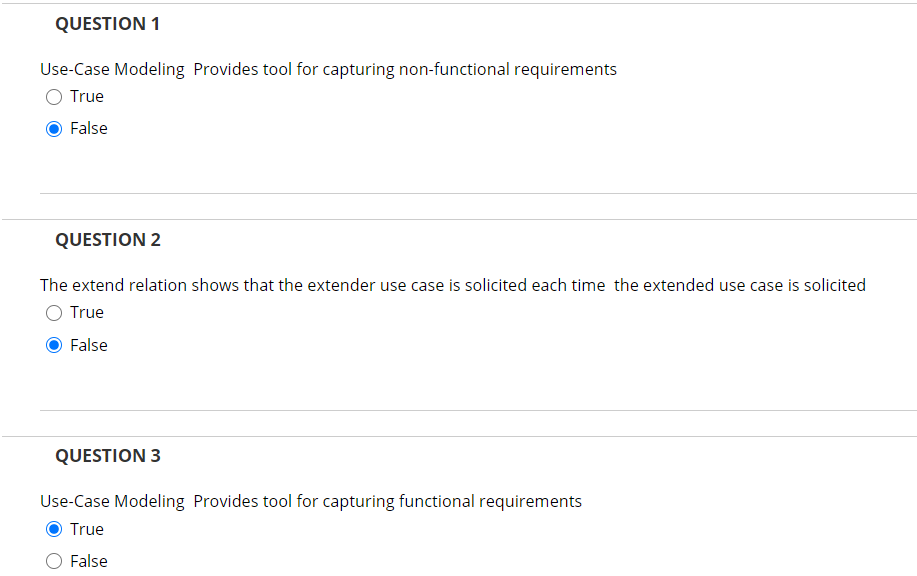This screenshot has width=917, height=576.
Task: Click the False label under Question 1
Action: tap(88, 128)
